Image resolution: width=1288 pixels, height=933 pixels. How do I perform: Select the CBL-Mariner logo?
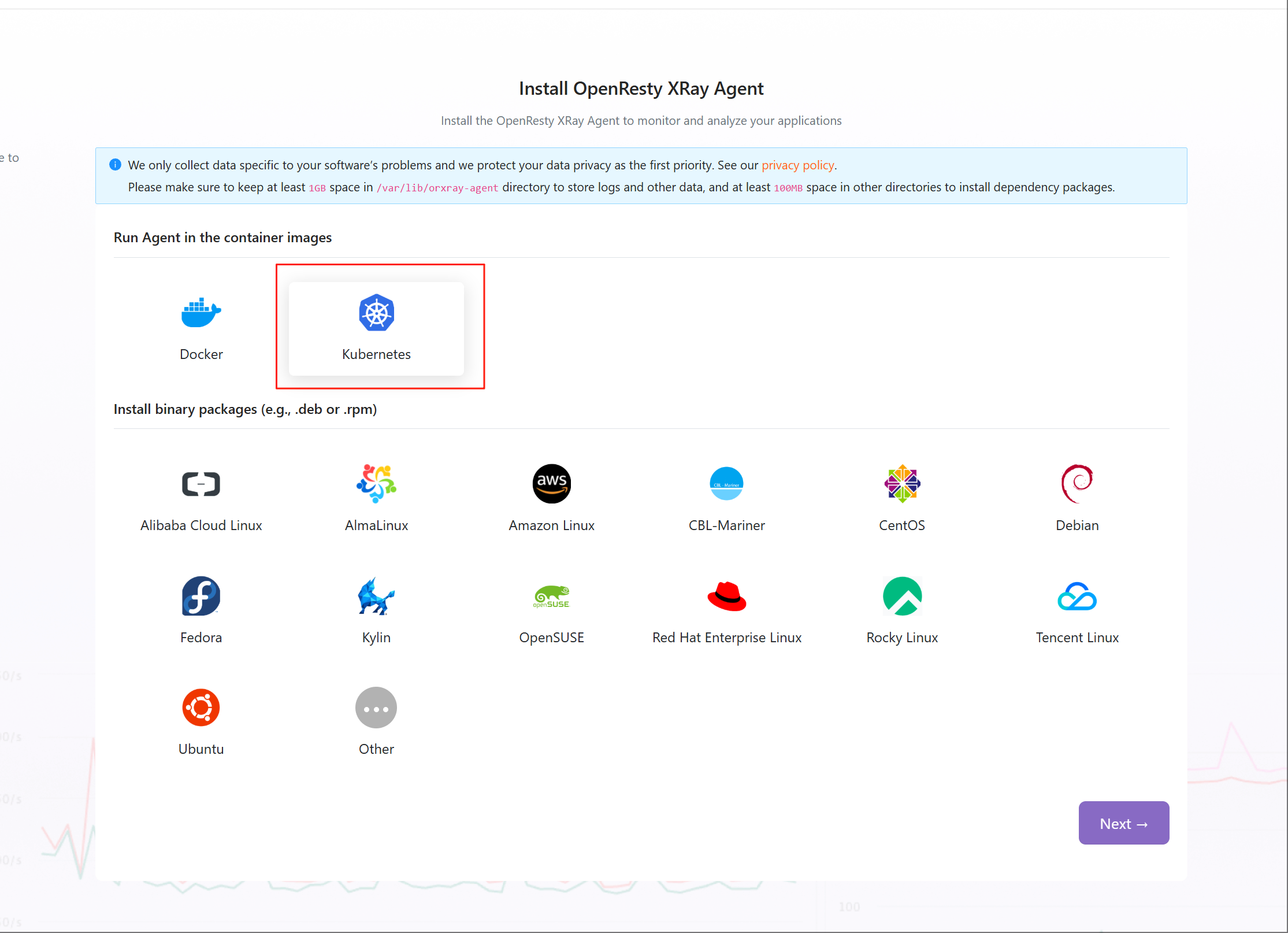[726, 483]
